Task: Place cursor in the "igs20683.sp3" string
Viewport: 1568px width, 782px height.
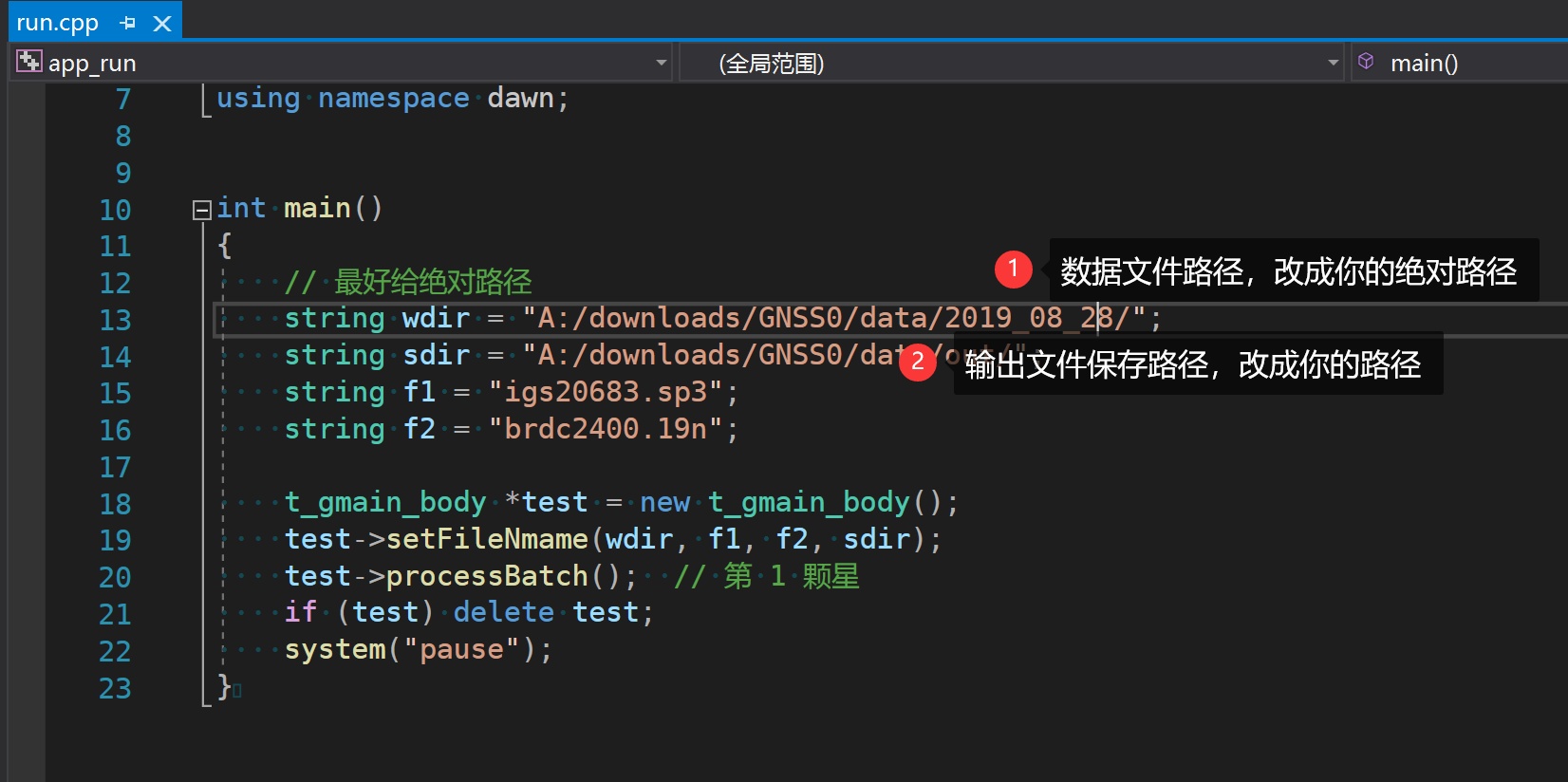Action: point(606,392)
